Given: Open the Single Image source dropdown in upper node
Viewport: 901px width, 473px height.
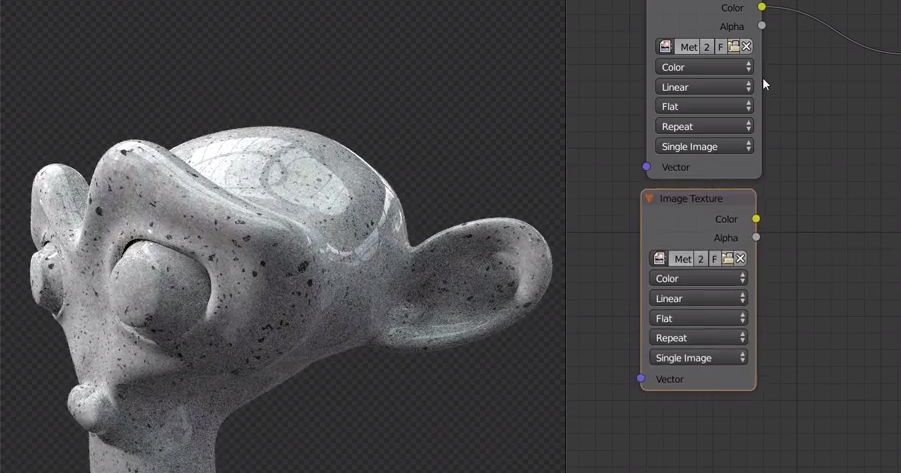Looking at the screenshot, I should (704, 147).
